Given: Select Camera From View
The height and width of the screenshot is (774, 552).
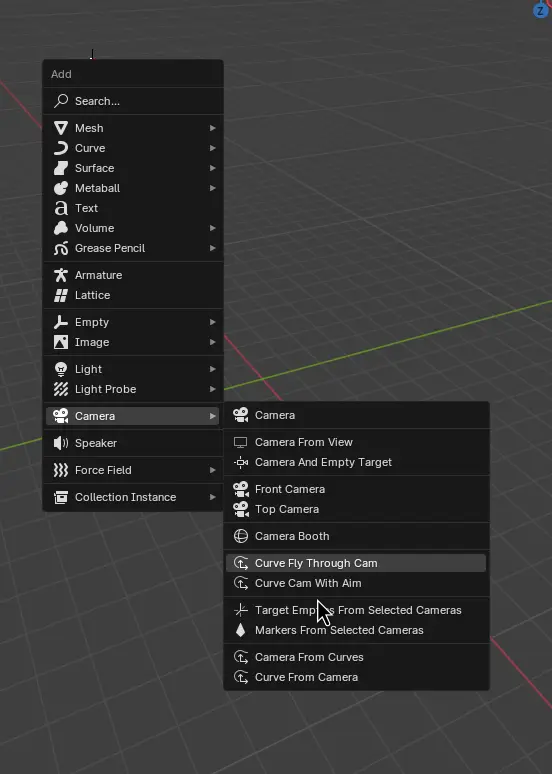Looking at the screenshot, I should tap(356, 442).
